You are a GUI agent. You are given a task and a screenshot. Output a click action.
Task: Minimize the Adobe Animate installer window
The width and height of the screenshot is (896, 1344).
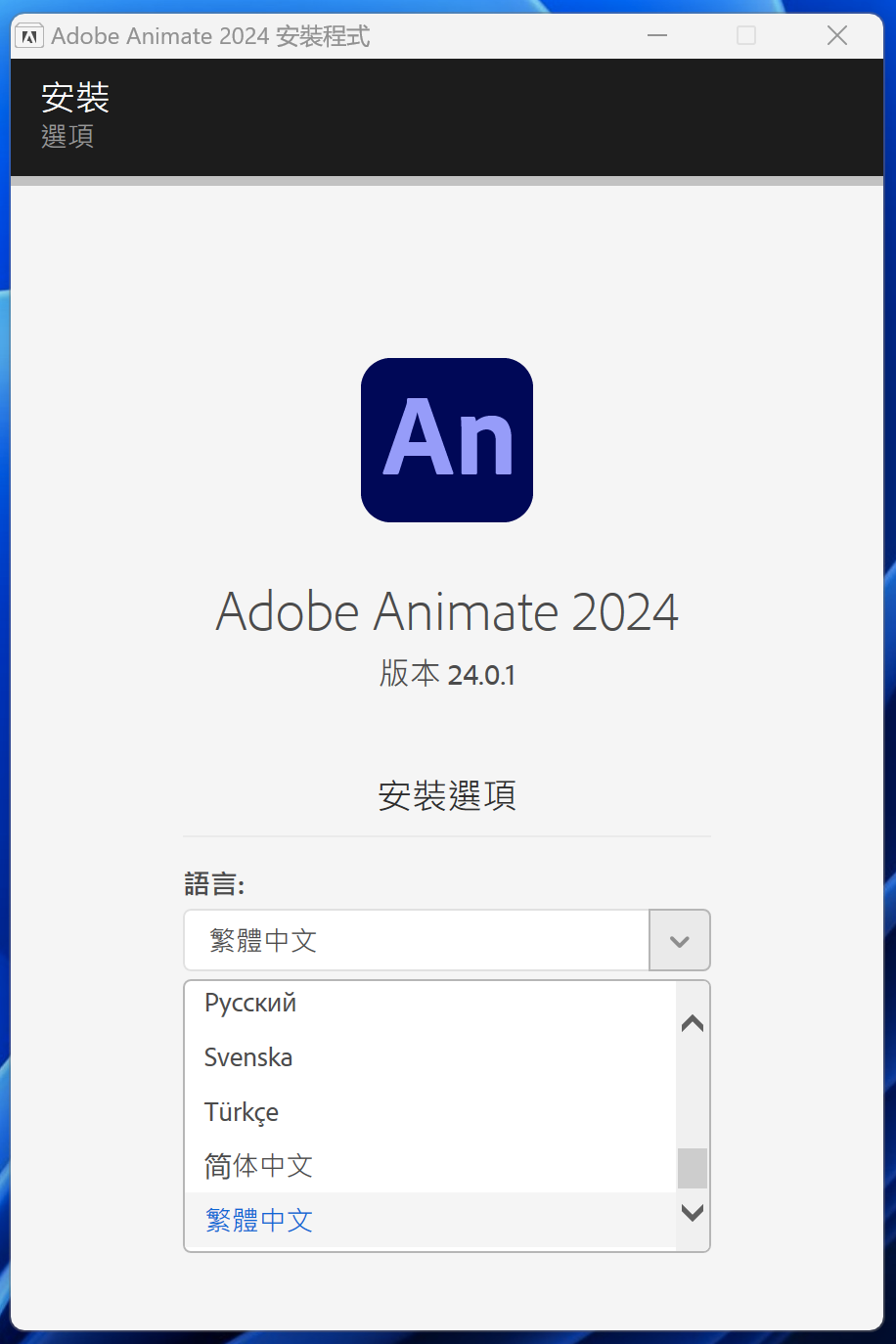pos(657,36)
